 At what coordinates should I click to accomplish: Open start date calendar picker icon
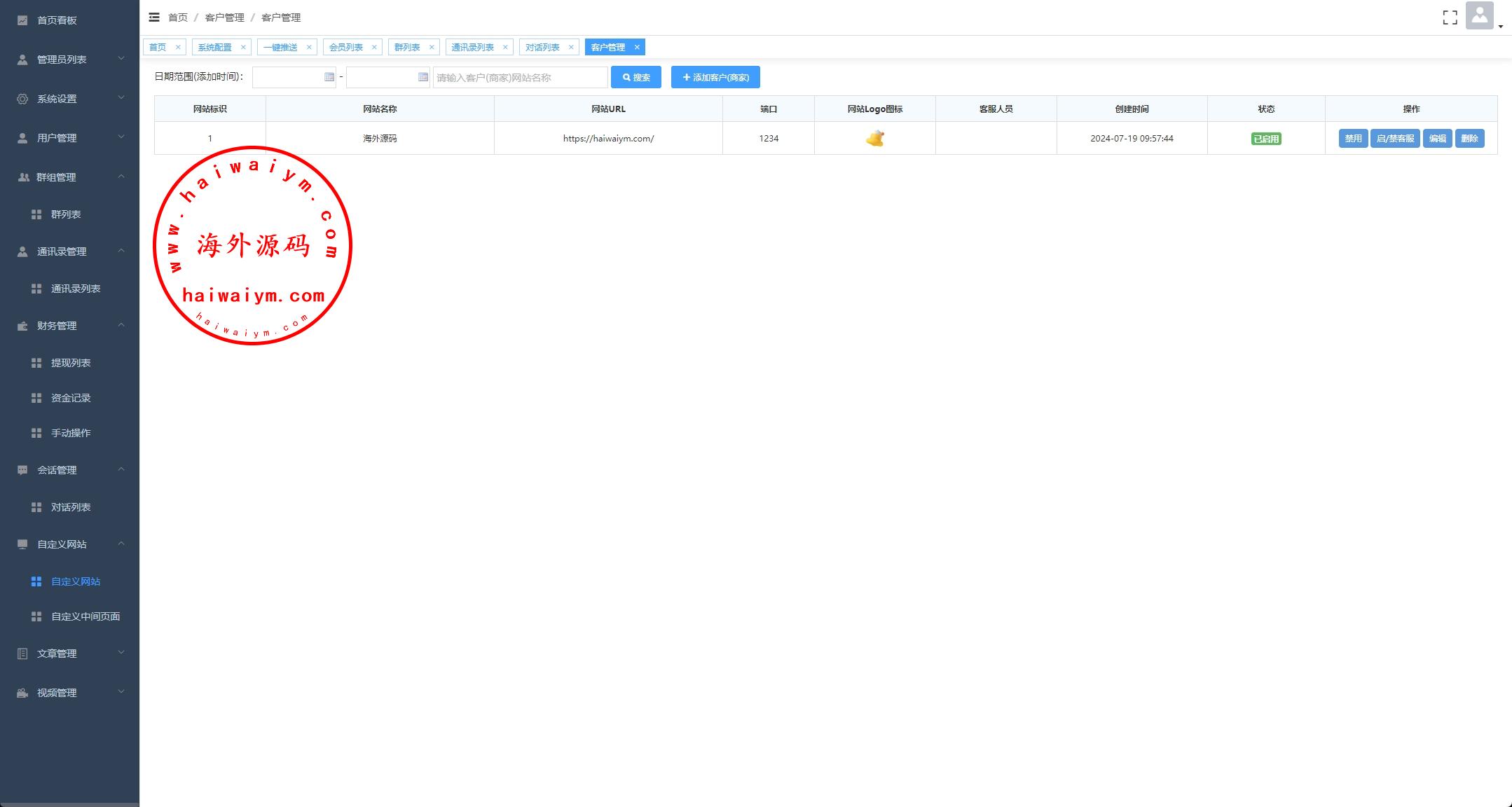(x=329, y=77)
